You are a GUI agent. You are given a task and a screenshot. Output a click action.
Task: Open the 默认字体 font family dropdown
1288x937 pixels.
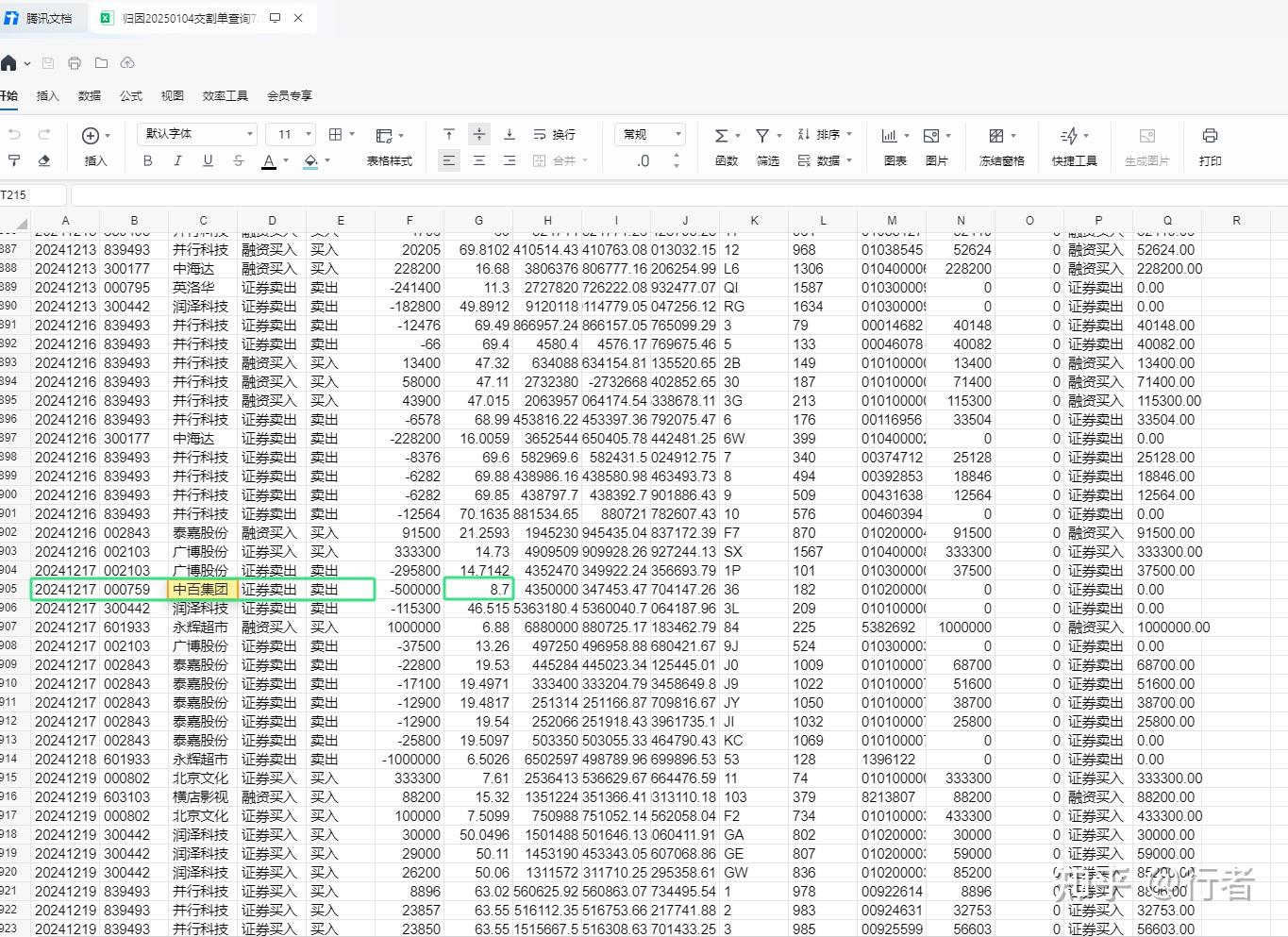197,134
